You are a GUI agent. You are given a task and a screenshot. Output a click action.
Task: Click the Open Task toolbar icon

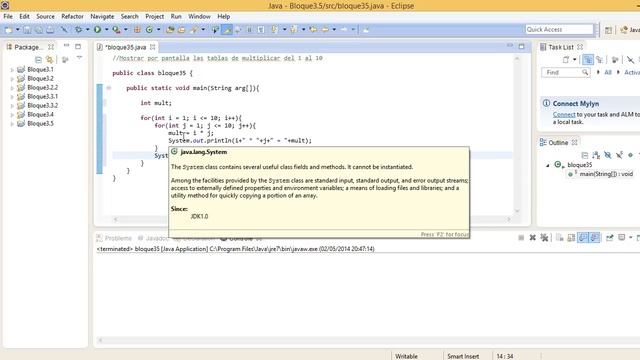(181, 29)
